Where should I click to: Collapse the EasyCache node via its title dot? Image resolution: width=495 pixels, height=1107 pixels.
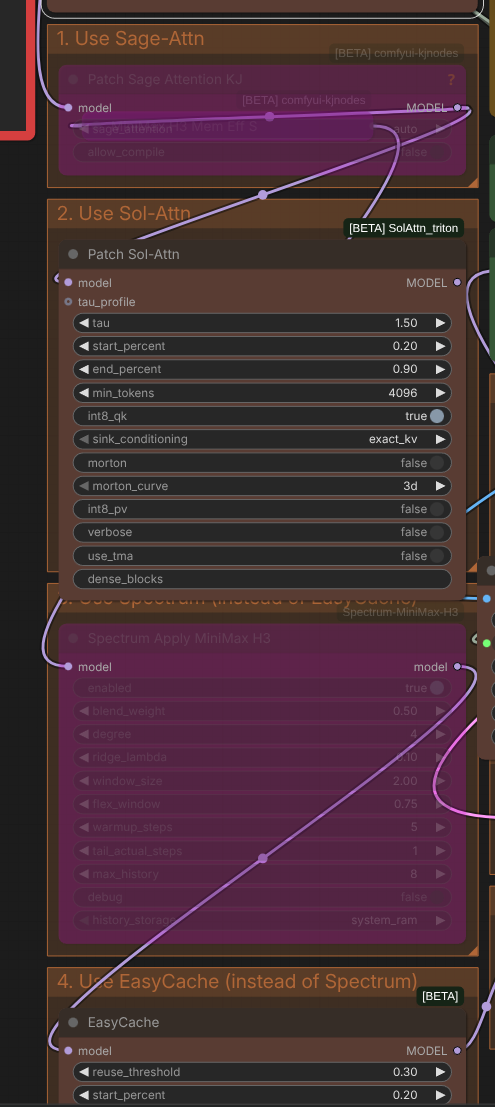click(x=73, y=1022)
